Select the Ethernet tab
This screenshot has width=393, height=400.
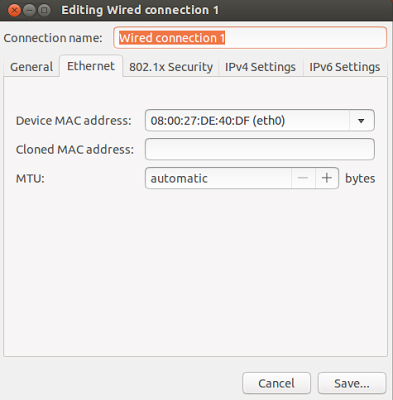[91, 66]
